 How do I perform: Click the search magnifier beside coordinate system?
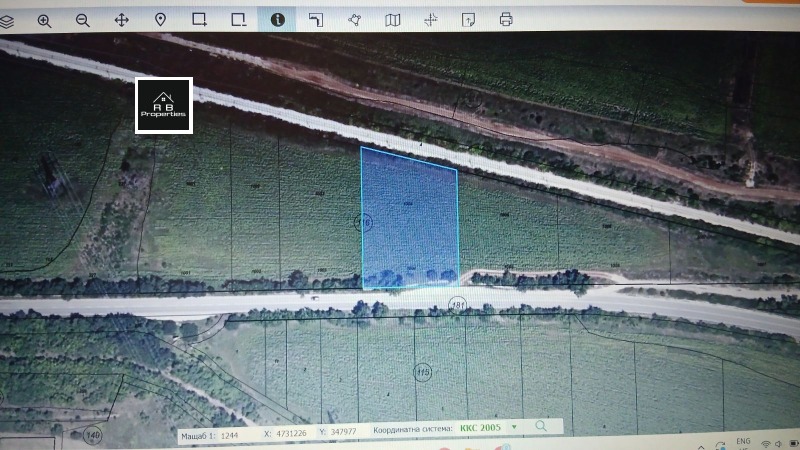click(541, 427)
